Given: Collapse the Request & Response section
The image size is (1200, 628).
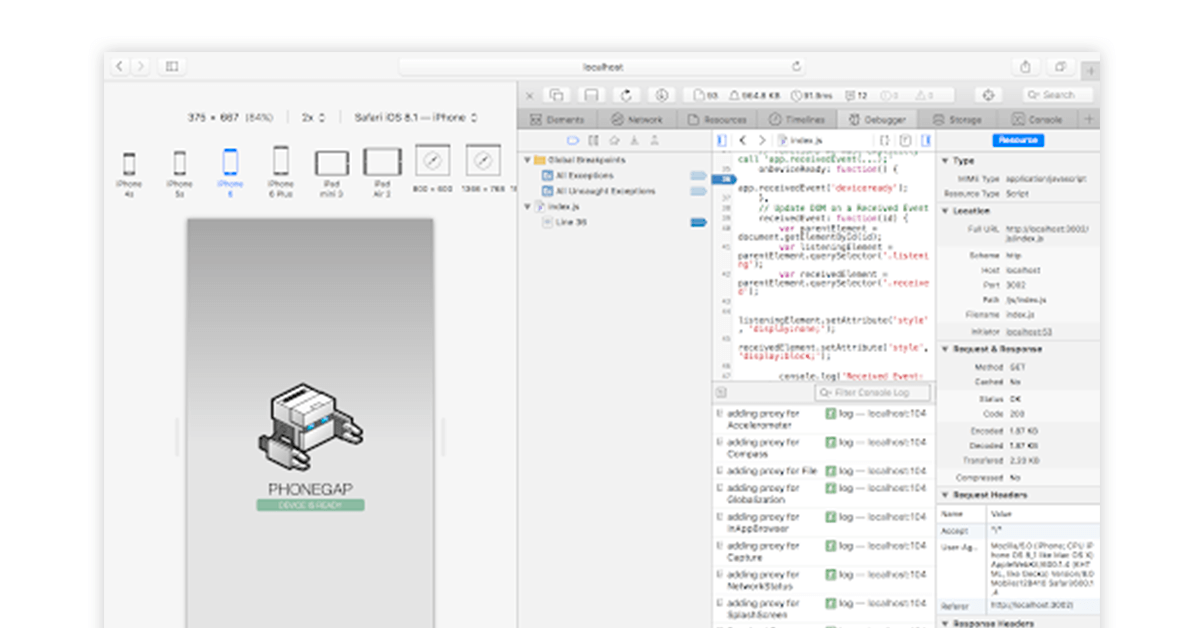Looking at the screenshot, I should tap(945, 349).
